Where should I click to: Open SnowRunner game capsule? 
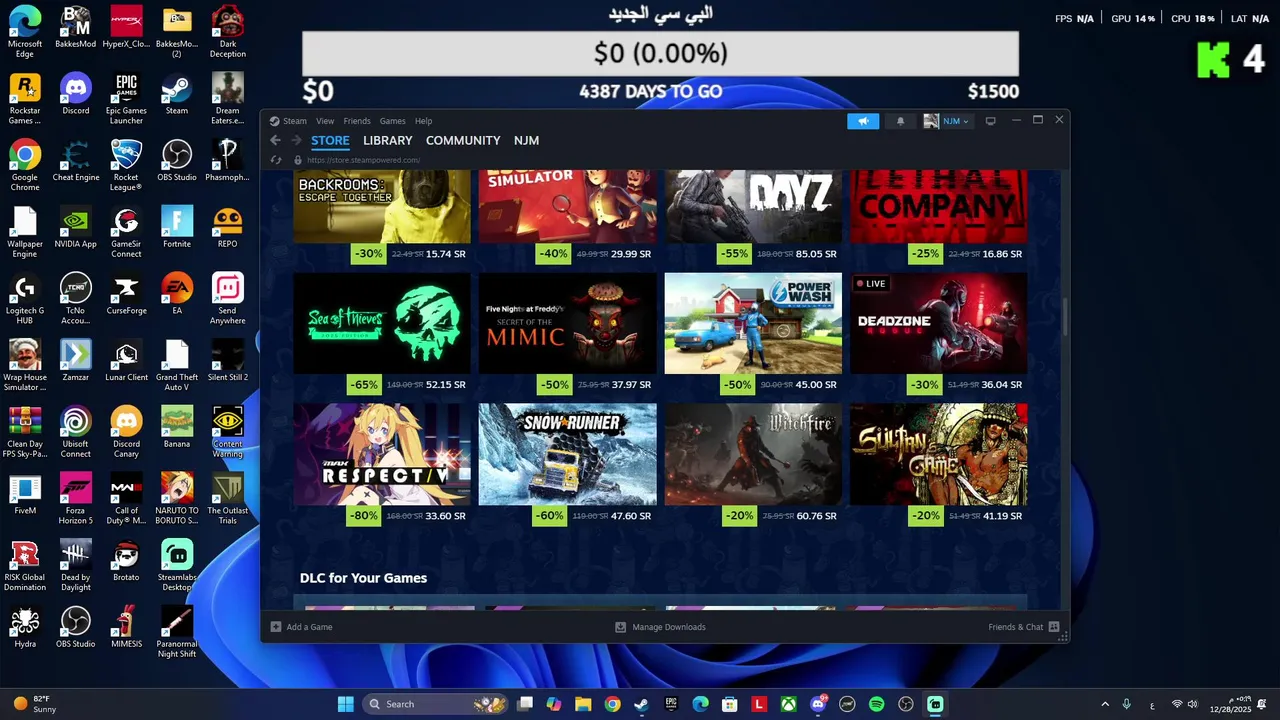(567, 454)
